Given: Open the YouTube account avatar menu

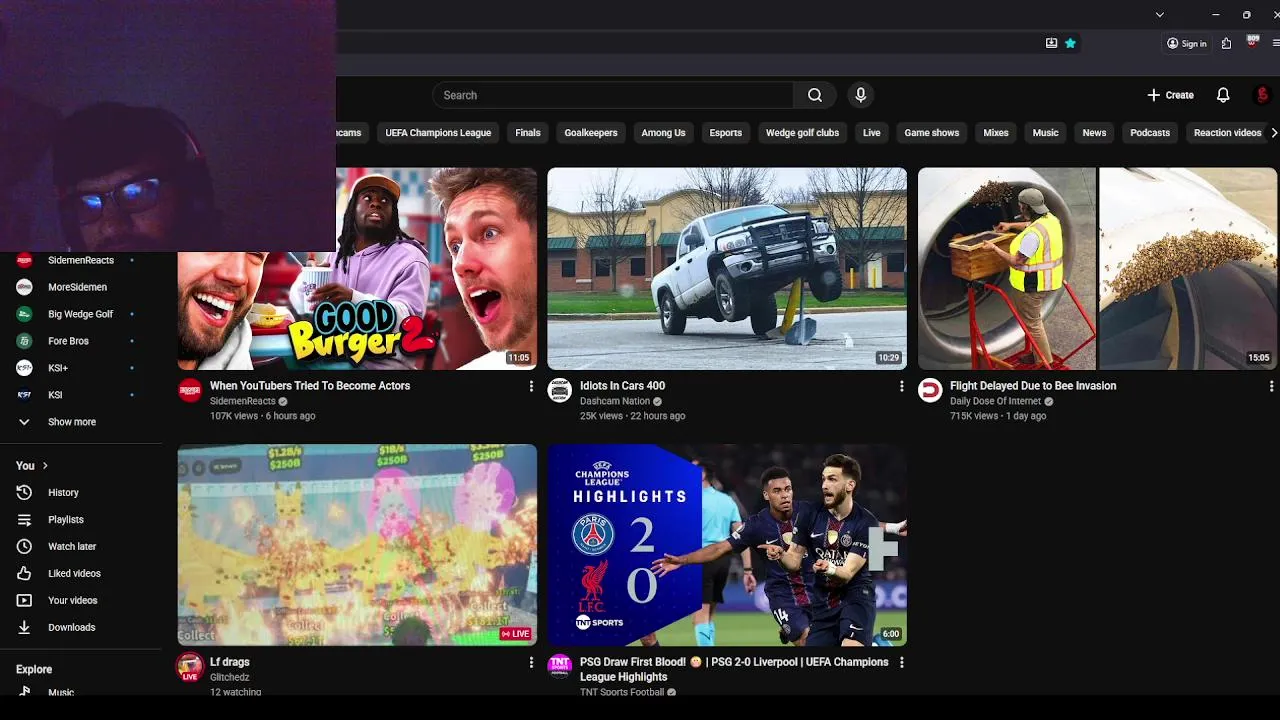Looking at the screenshot, I should coord(1262,95).
